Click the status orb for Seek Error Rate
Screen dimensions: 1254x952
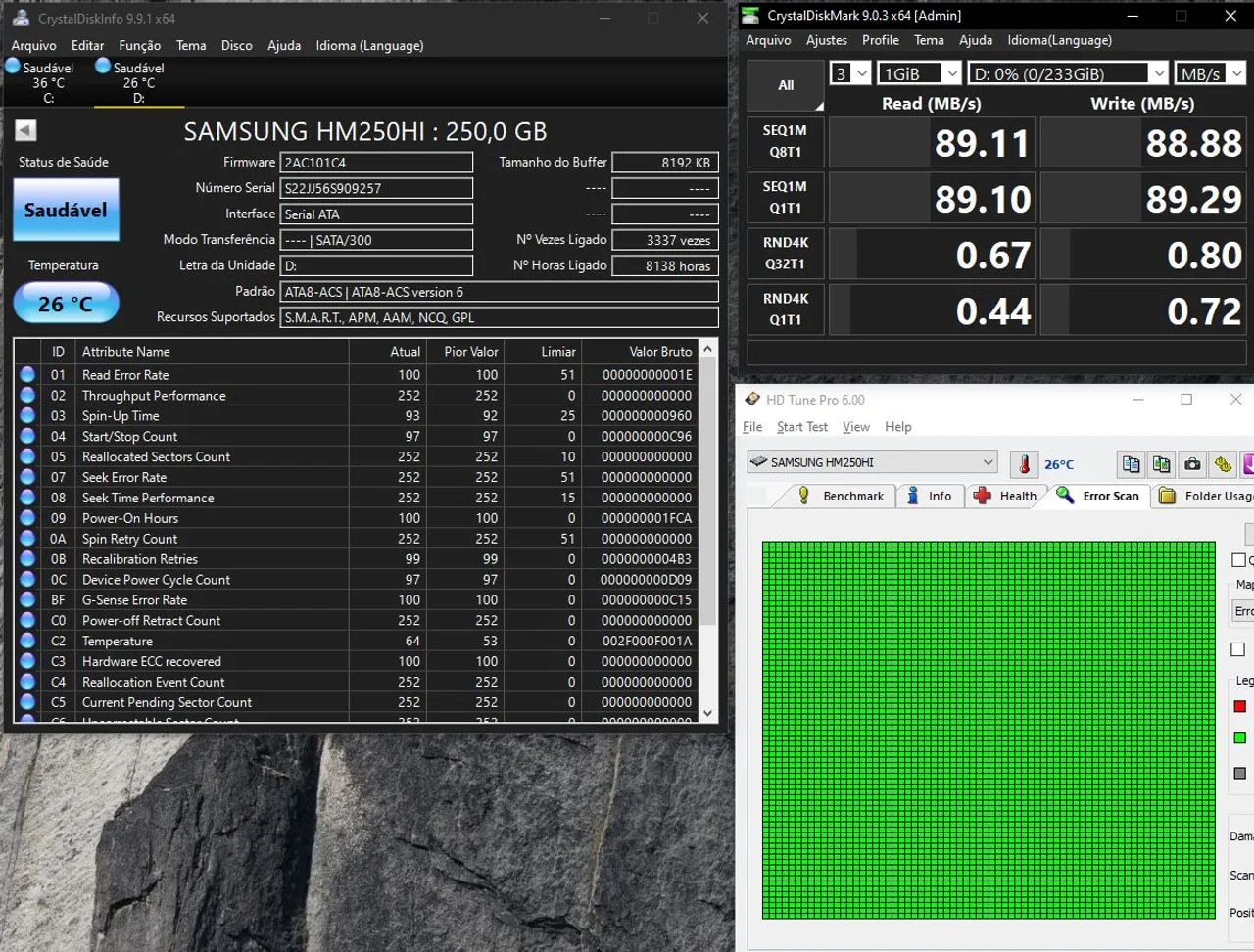click(x=27, y=477)
